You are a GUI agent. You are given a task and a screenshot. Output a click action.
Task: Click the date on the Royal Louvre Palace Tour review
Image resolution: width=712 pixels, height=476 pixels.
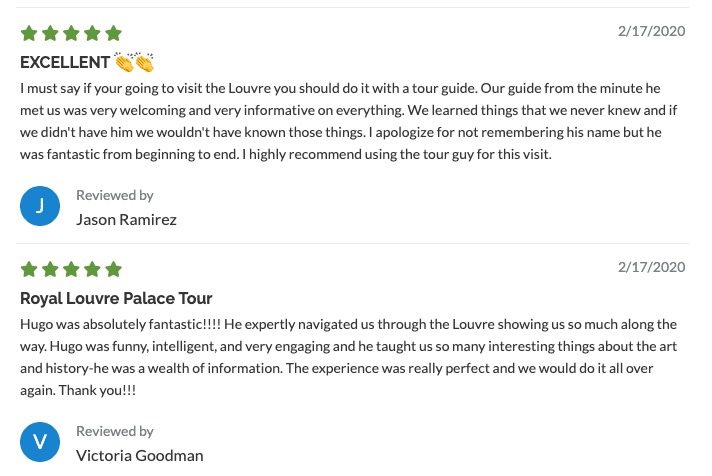(x=651, y=267)
